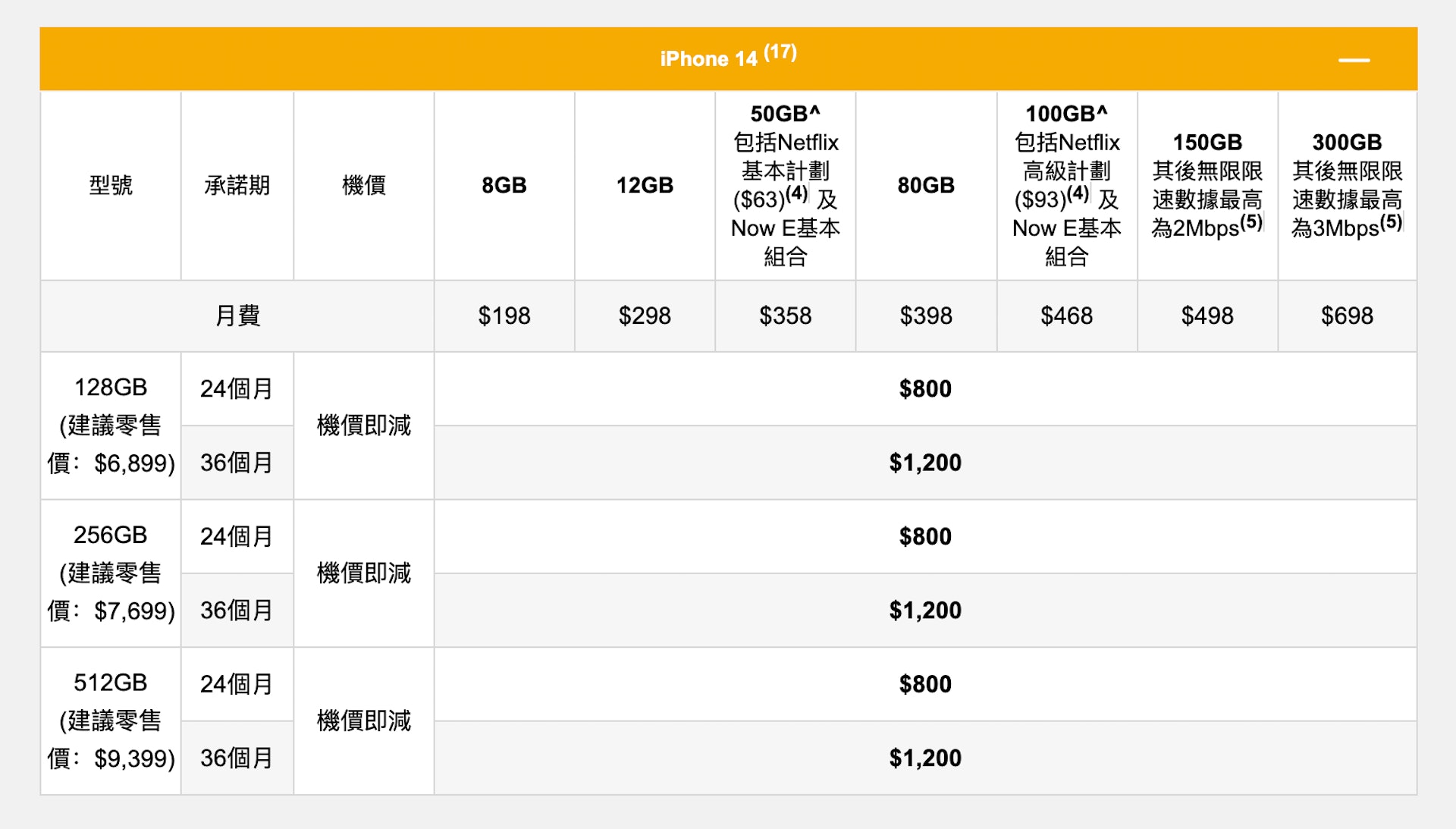The height and width of the screenshot is (829, 1456).
Task: Click the $198 monthly fee cell
Action: click(504, 316)
